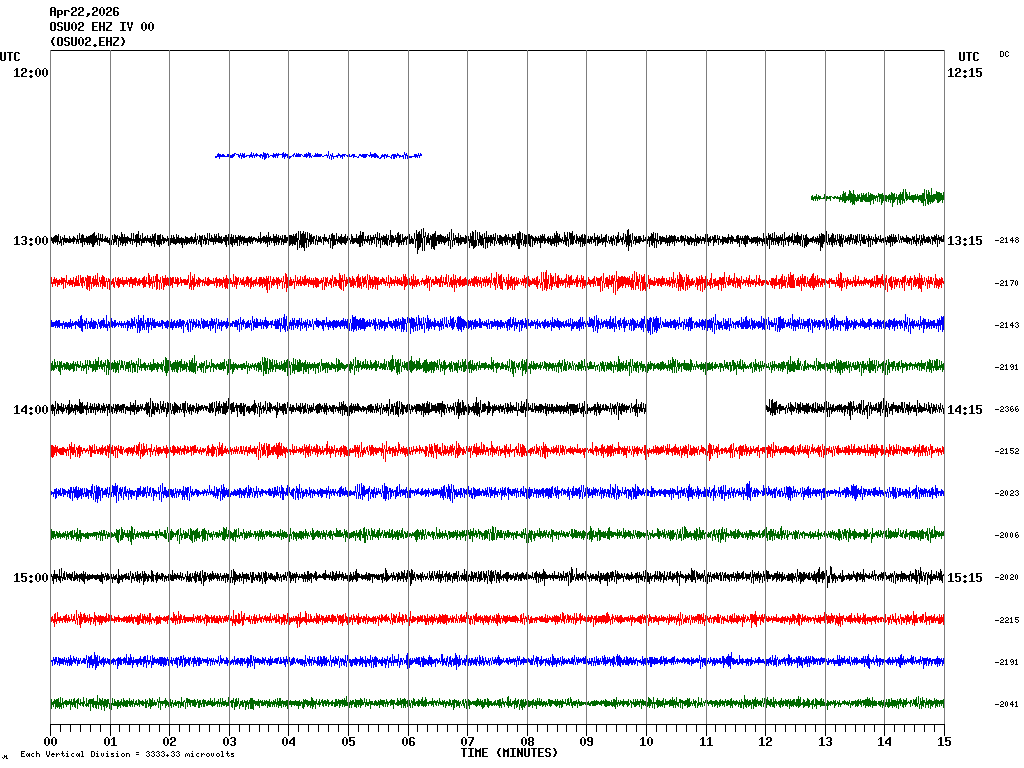Click the 14:00 hour label

click(31, 409)
